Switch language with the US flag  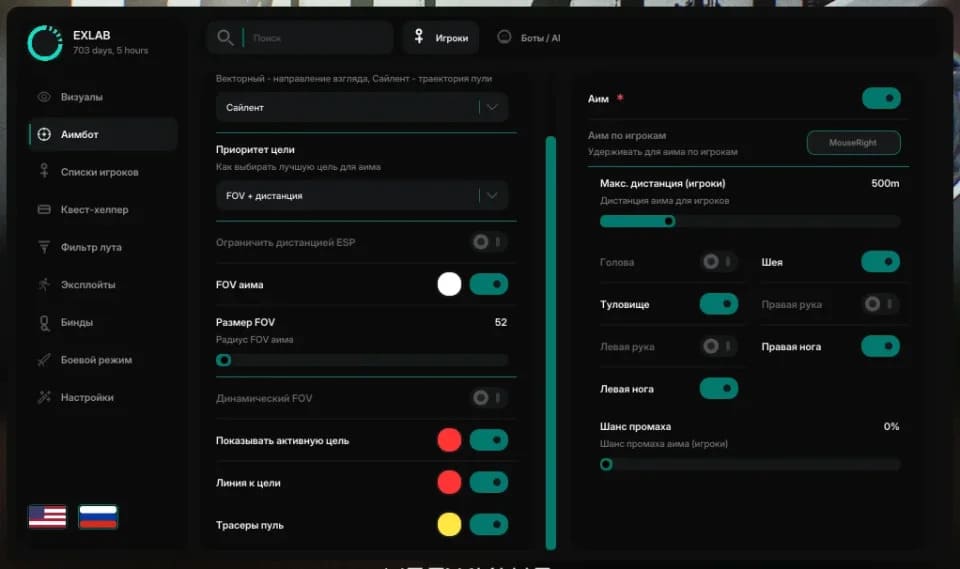tap(47, 516)
